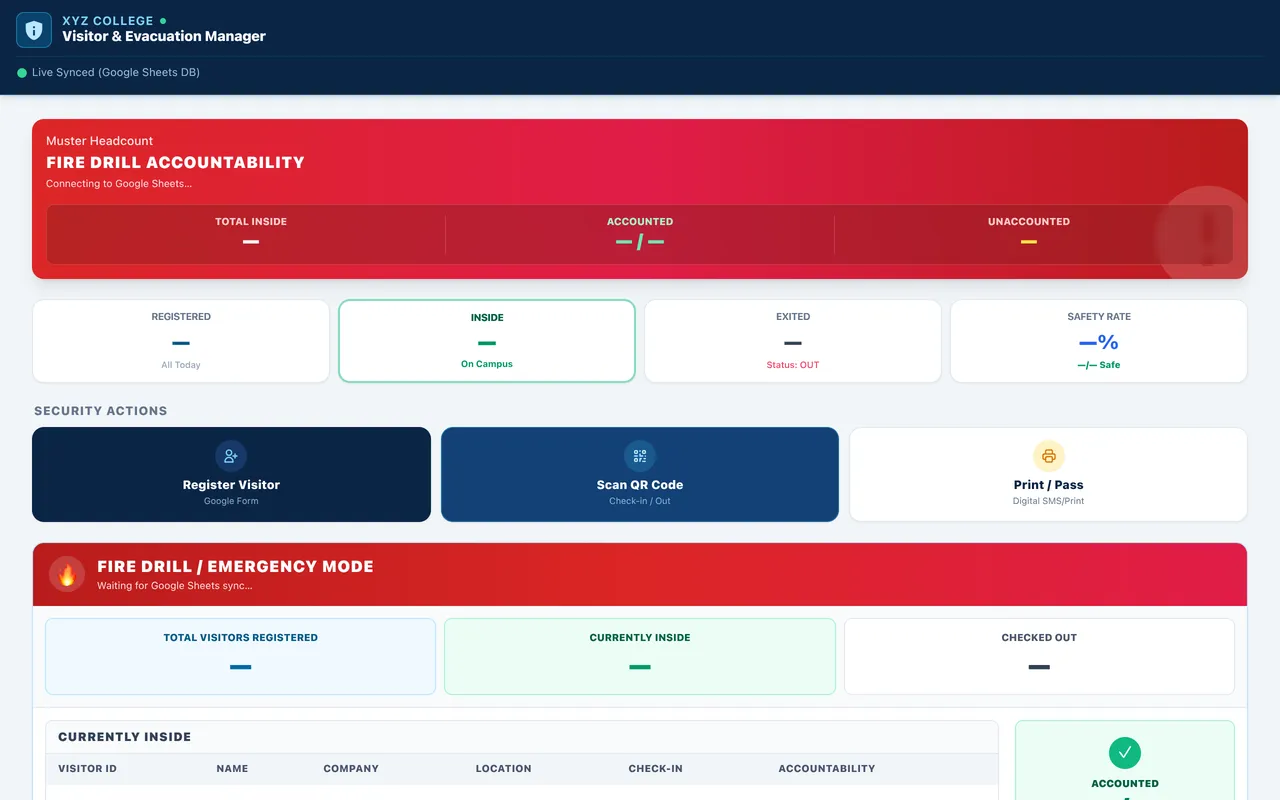
Task: Click the Location column header
Action: pos(503,769)
